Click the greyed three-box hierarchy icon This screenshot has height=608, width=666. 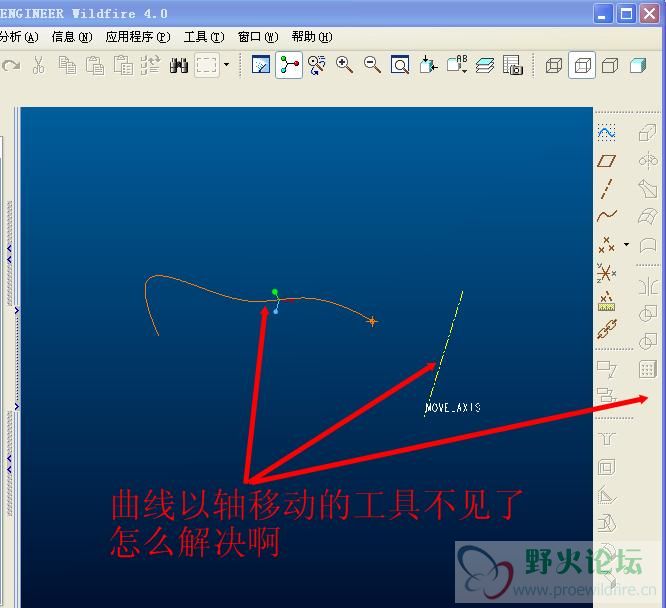(x=607, y=395)
